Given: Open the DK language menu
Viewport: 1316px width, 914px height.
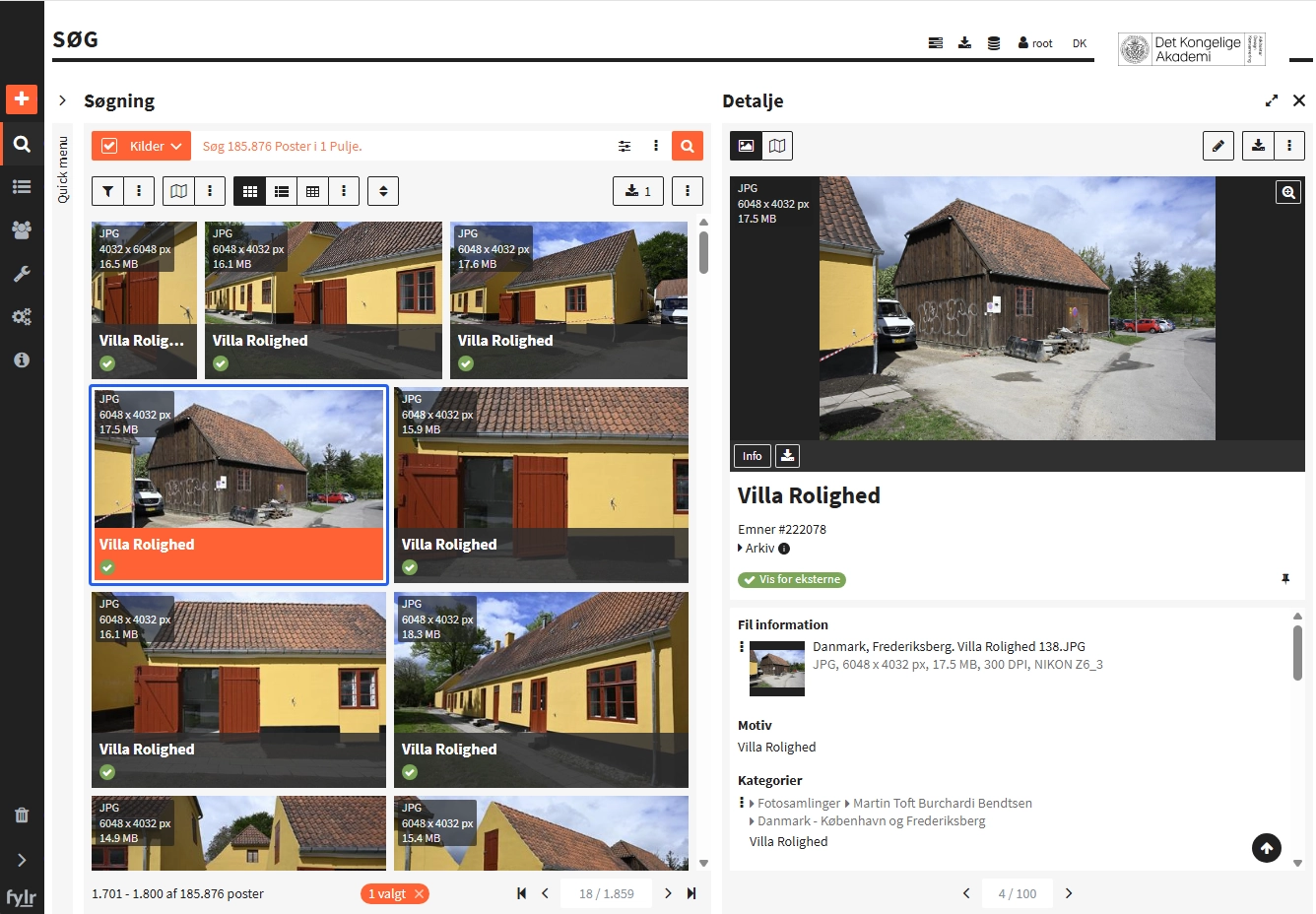Looking at the screenshot, I should coord(1080,43).
